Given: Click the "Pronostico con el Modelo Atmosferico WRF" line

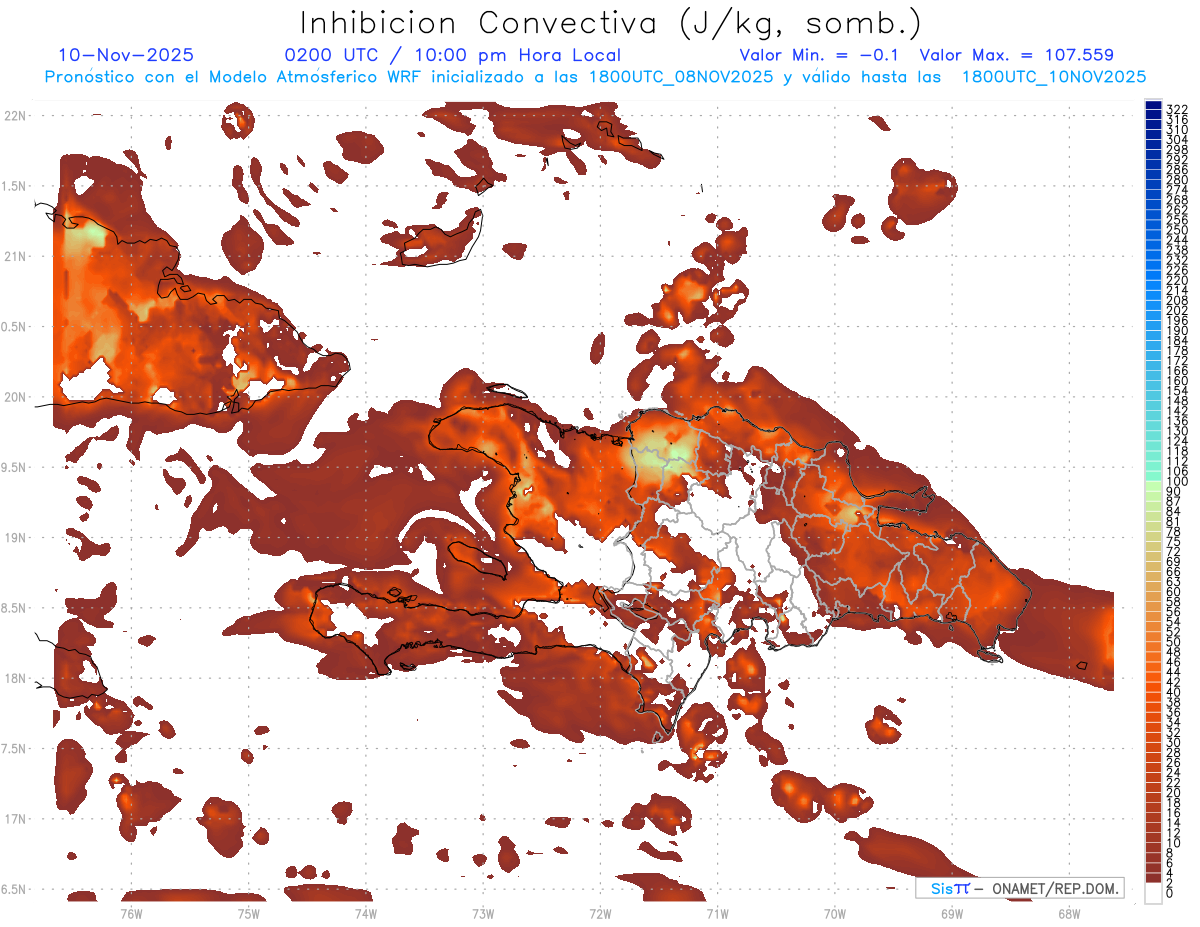Looking at the screenshot, I should 596,76.
